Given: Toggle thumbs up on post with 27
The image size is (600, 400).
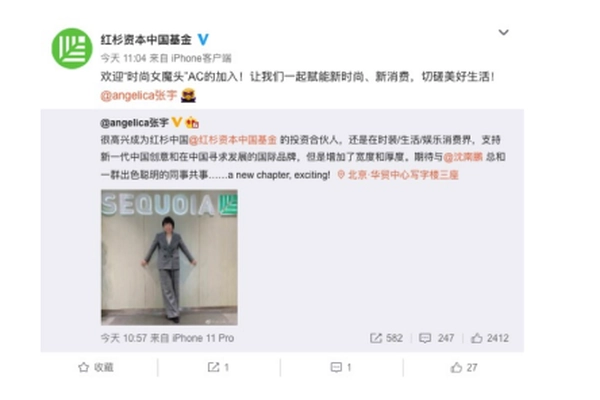Looking at the screenshot, I should tap(464, 367).
